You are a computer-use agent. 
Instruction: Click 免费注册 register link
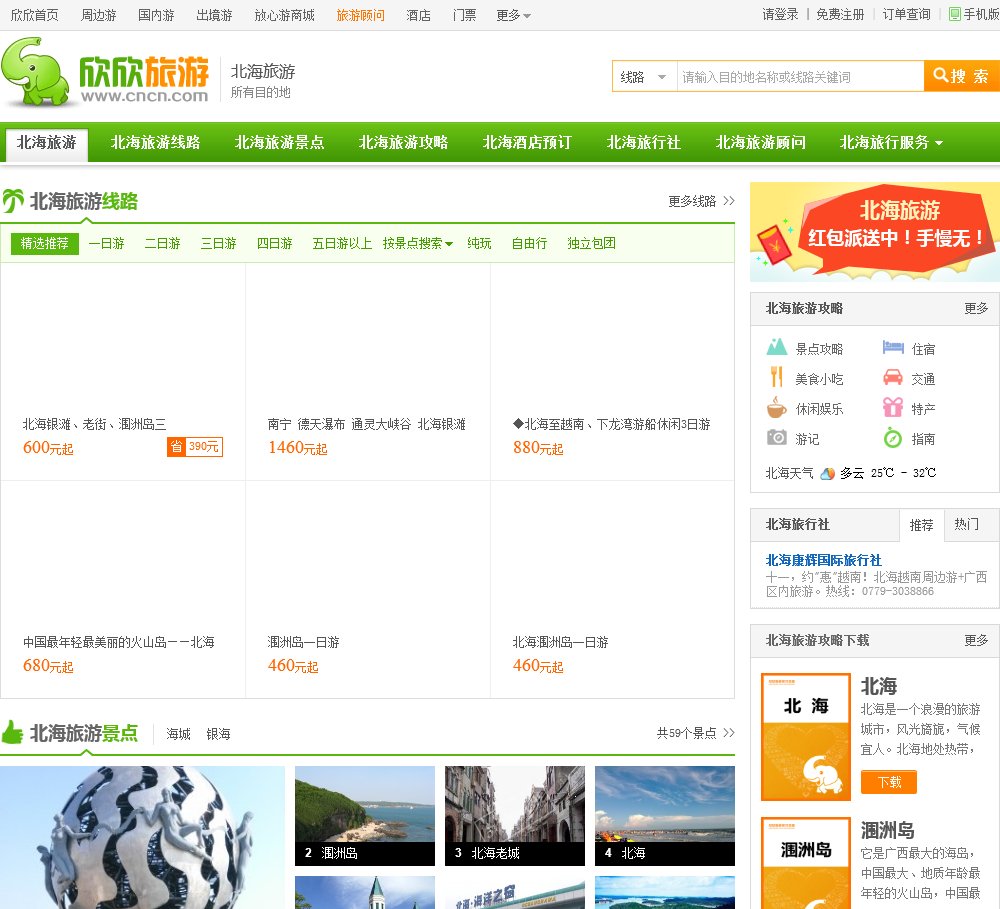(x=841, y=14)
